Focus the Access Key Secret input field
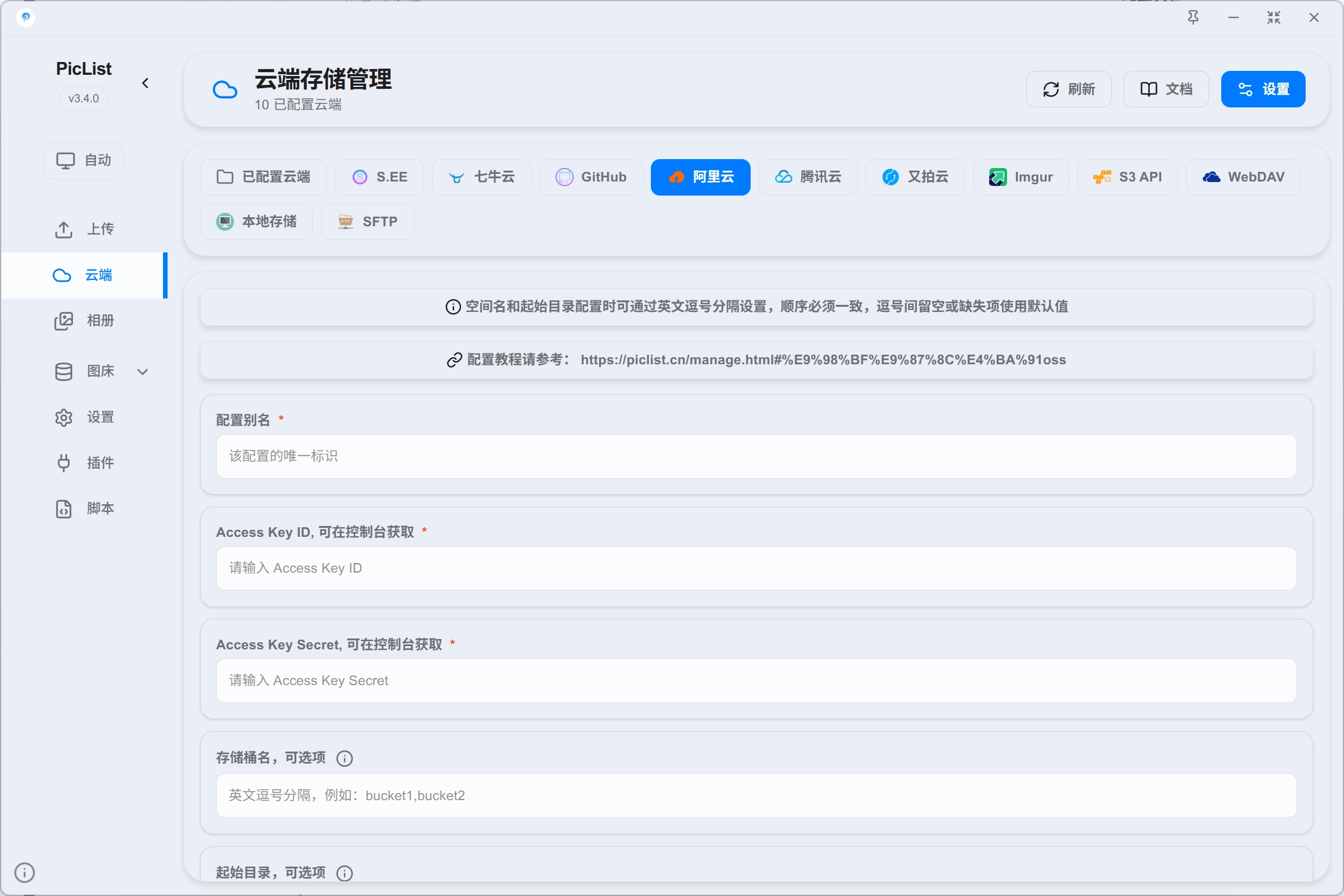This screenshot has height=896, width=1344. (756, 681)
